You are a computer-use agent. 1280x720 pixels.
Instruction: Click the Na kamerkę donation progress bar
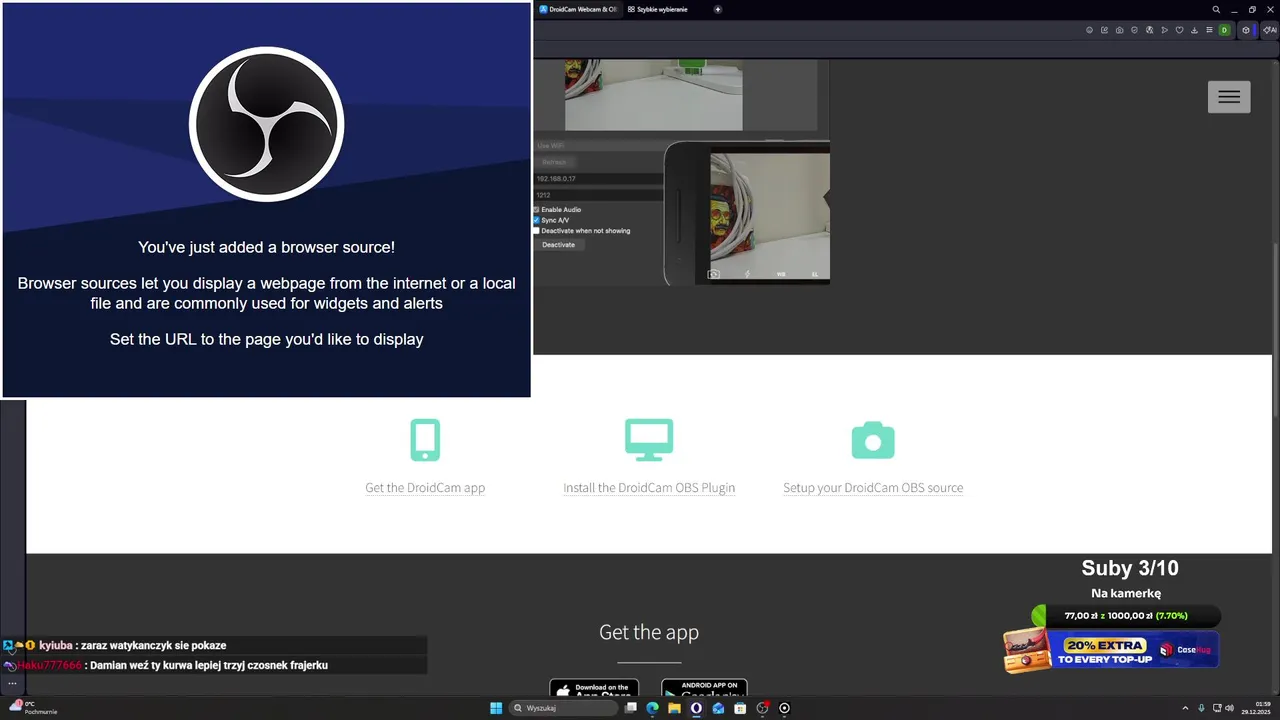coord(1126,616)
